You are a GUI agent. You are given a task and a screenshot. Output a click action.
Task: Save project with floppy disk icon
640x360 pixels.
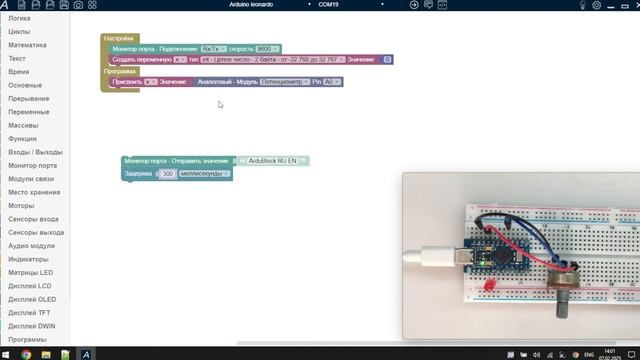point(64,5)
